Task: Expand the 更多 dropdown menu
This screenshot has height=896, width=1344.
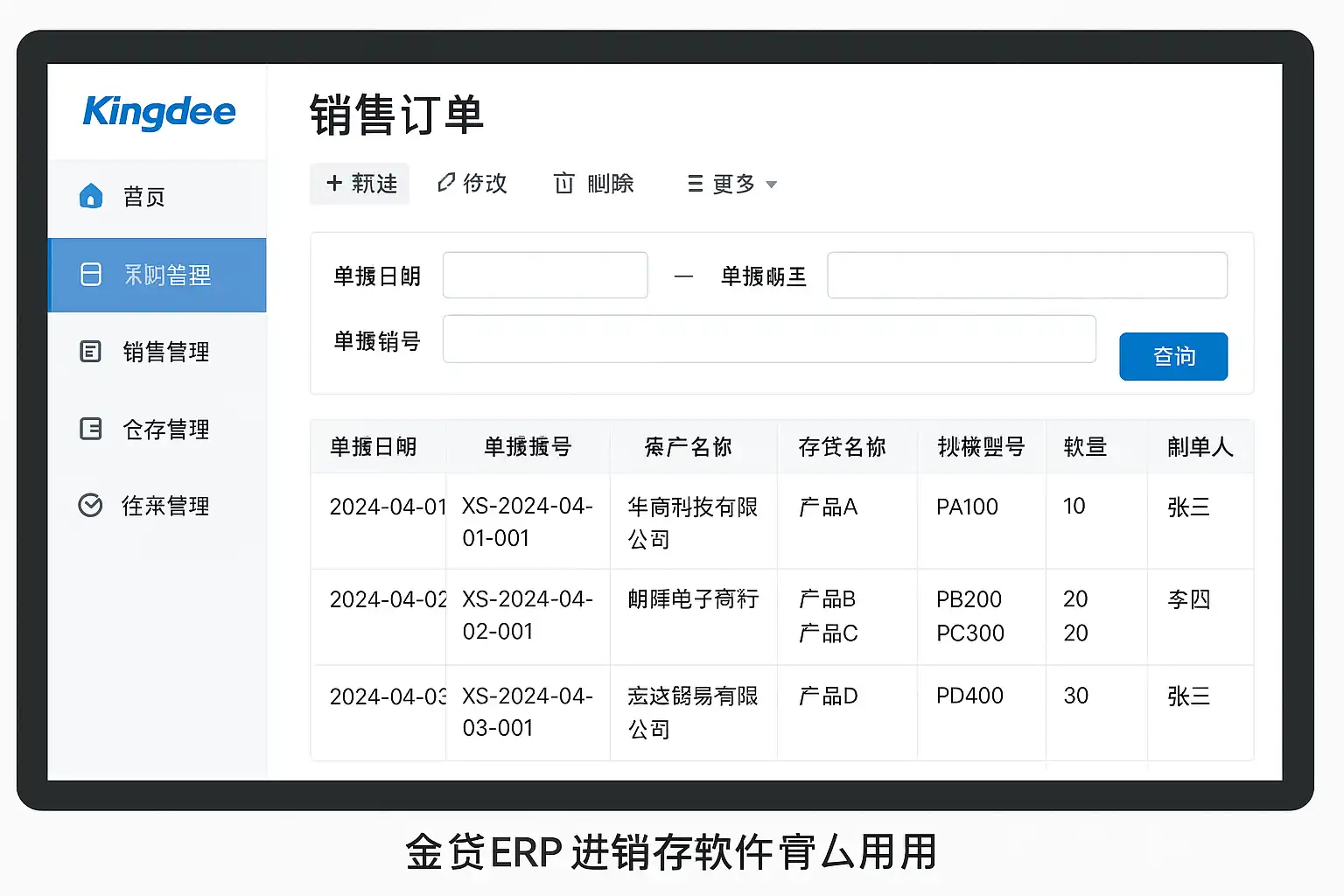Action: [732, 184]
